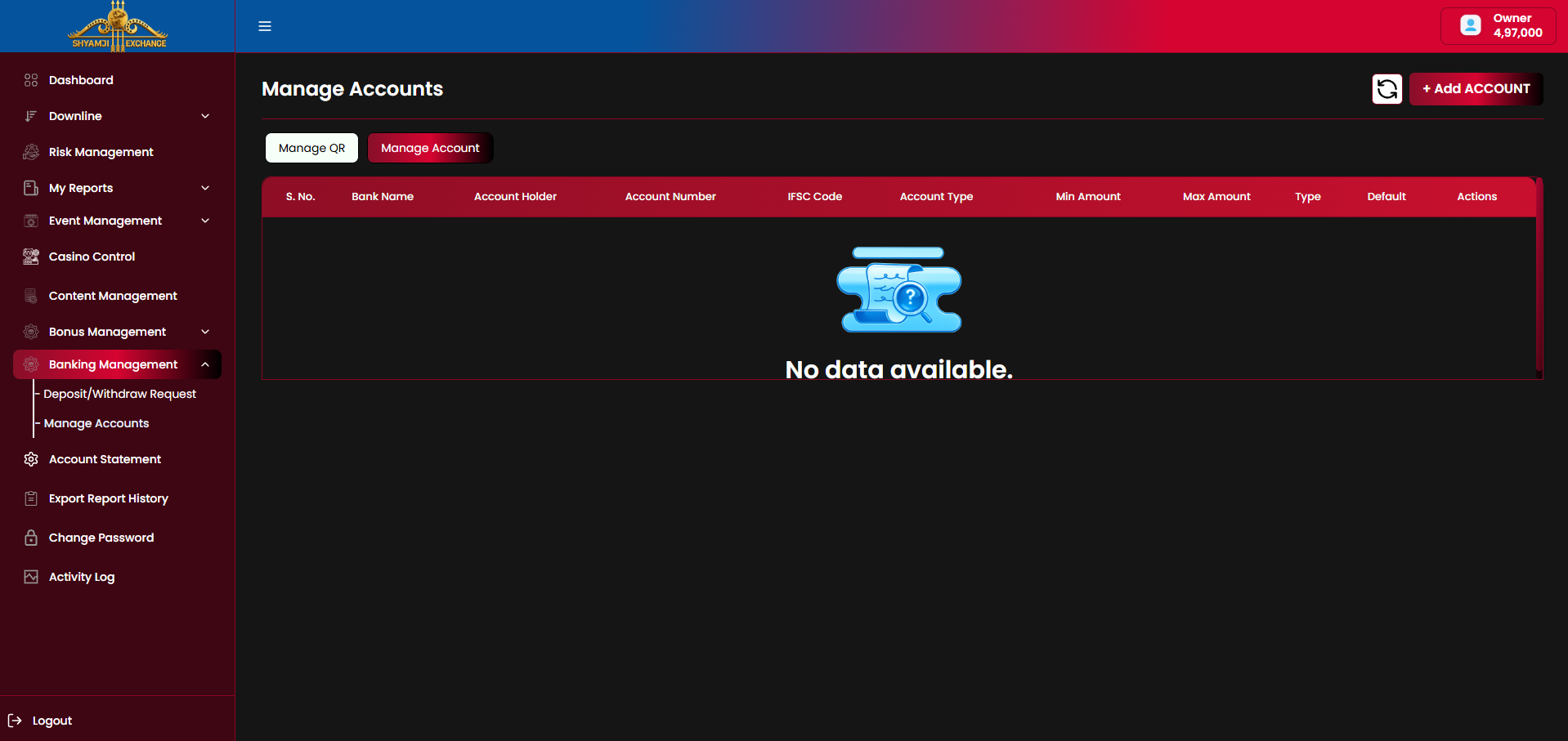Click the Bonus Management gear icon
1568x741 pixels.
tap(31, 332)
